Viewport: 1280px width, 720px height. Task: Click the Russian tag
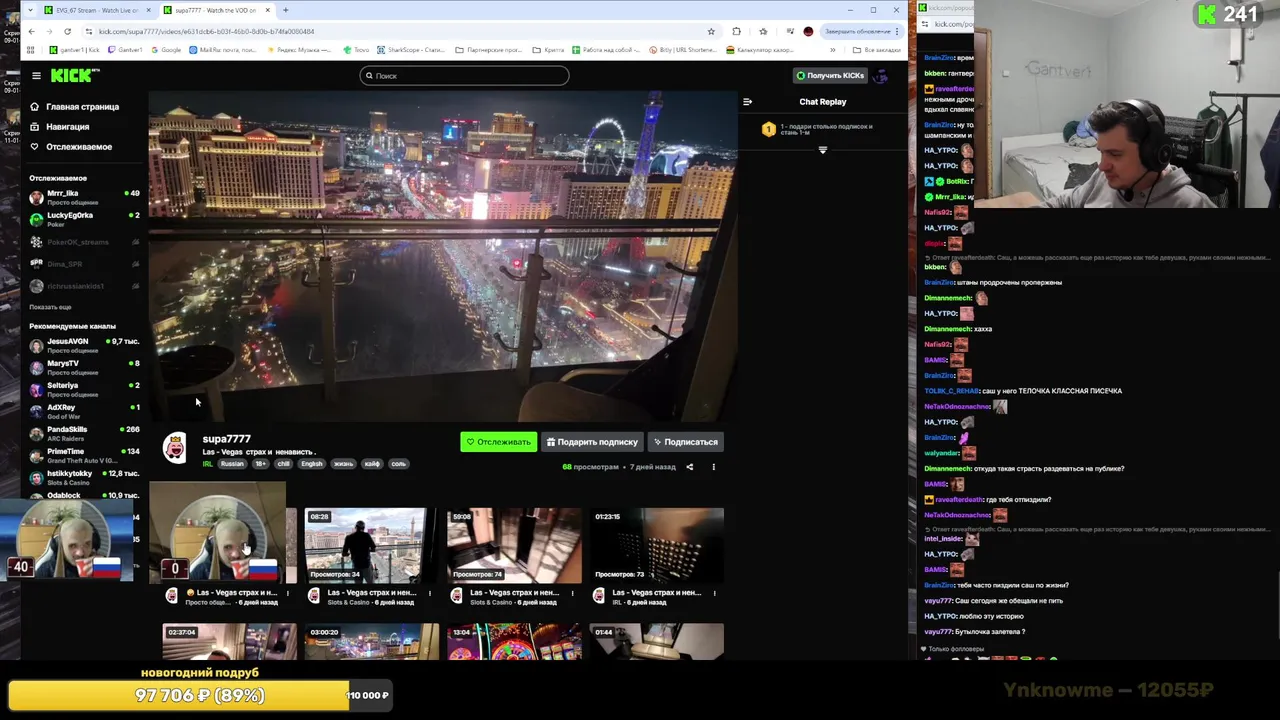(x=232, y=464)
